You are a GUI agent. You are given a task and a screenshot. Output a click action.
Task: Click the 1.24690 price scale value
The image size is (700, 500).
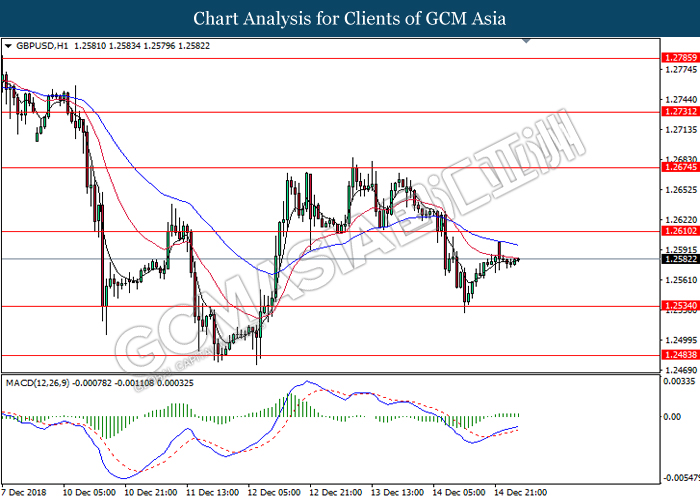pyautogui.click(x=681, y=370)
